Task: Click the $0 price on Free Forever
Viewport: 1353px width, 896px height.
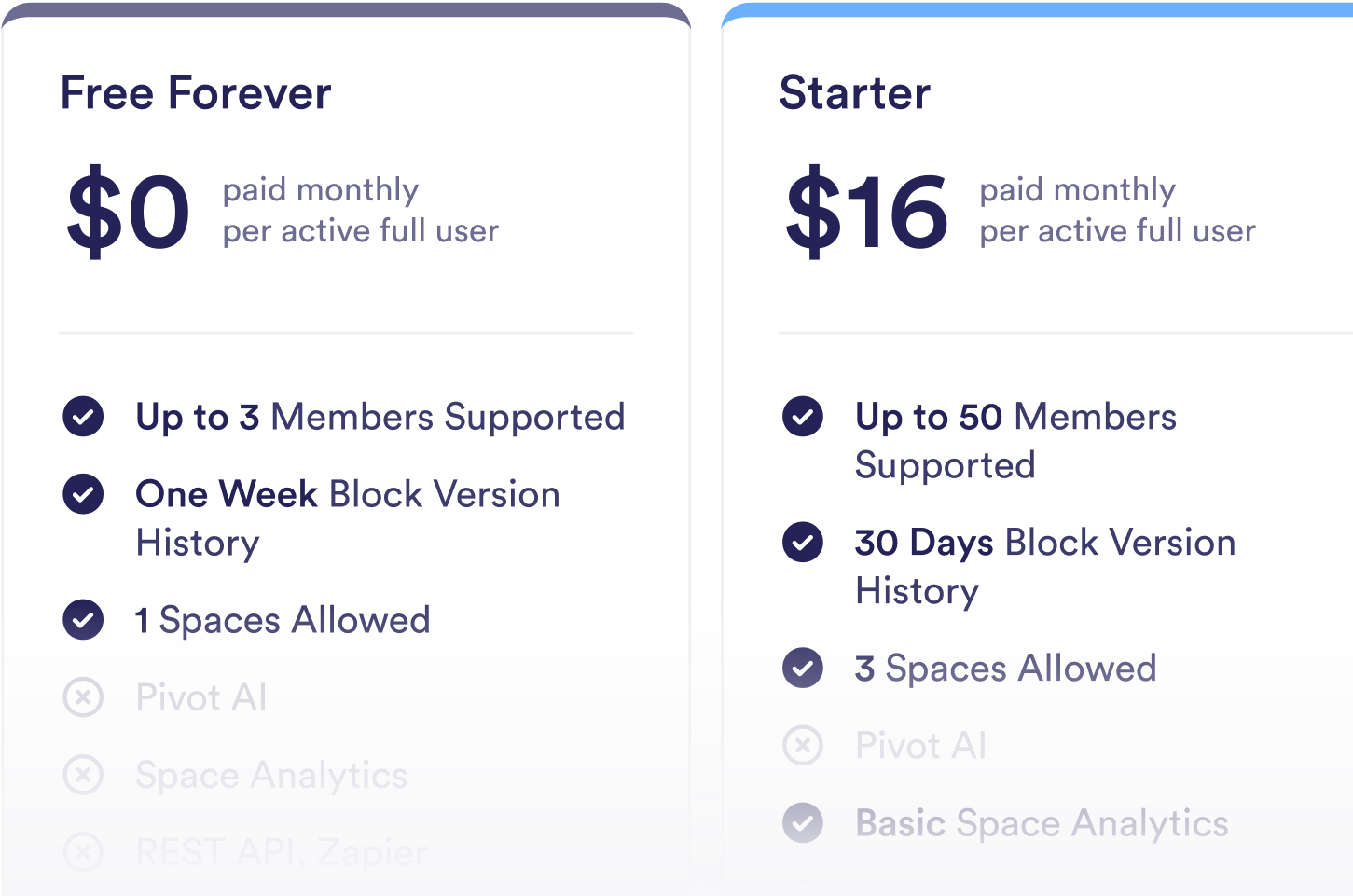Action: [128, 211]
